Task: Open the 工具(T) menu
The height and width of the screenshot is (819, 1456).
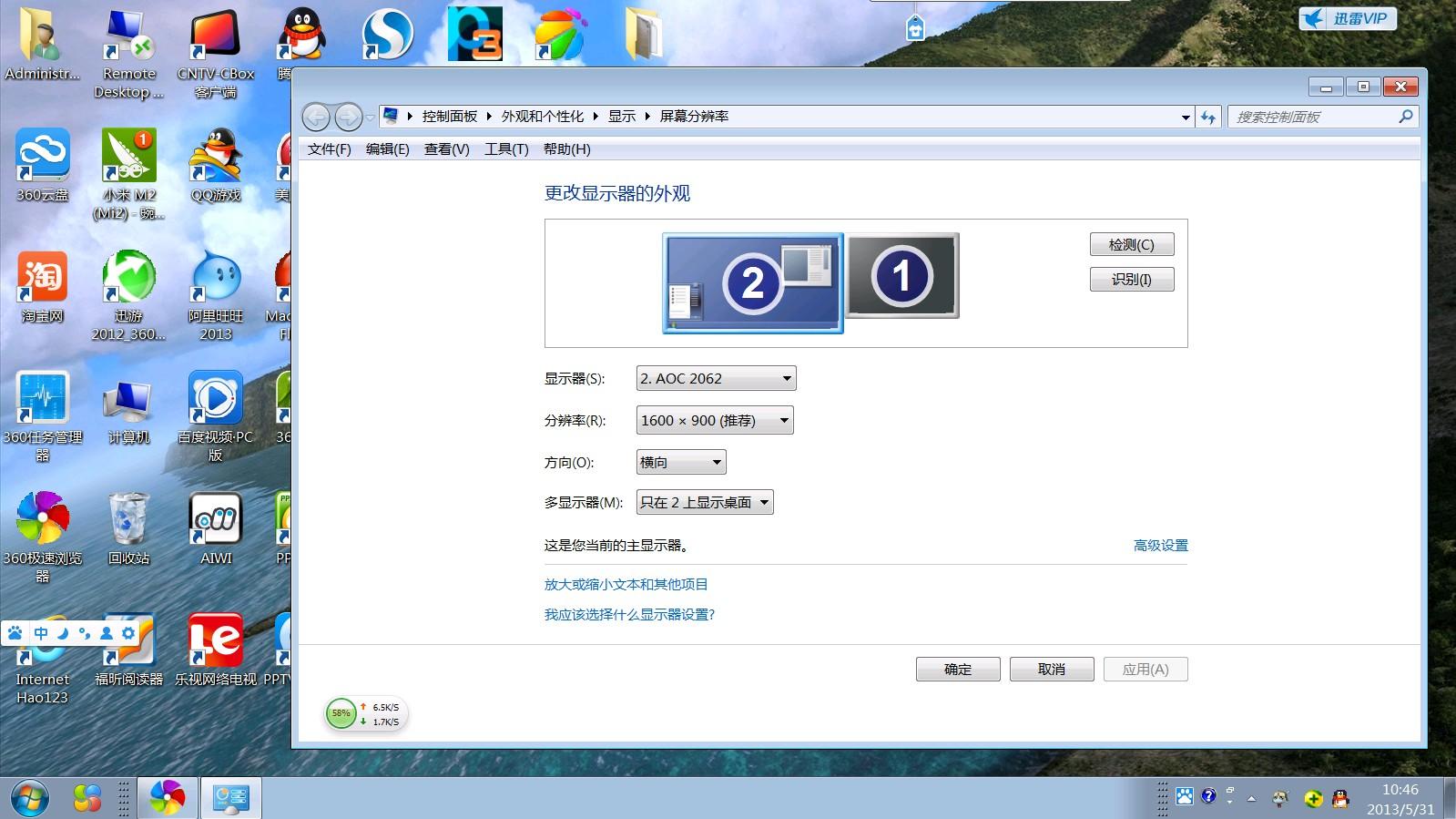Action: 506,148
